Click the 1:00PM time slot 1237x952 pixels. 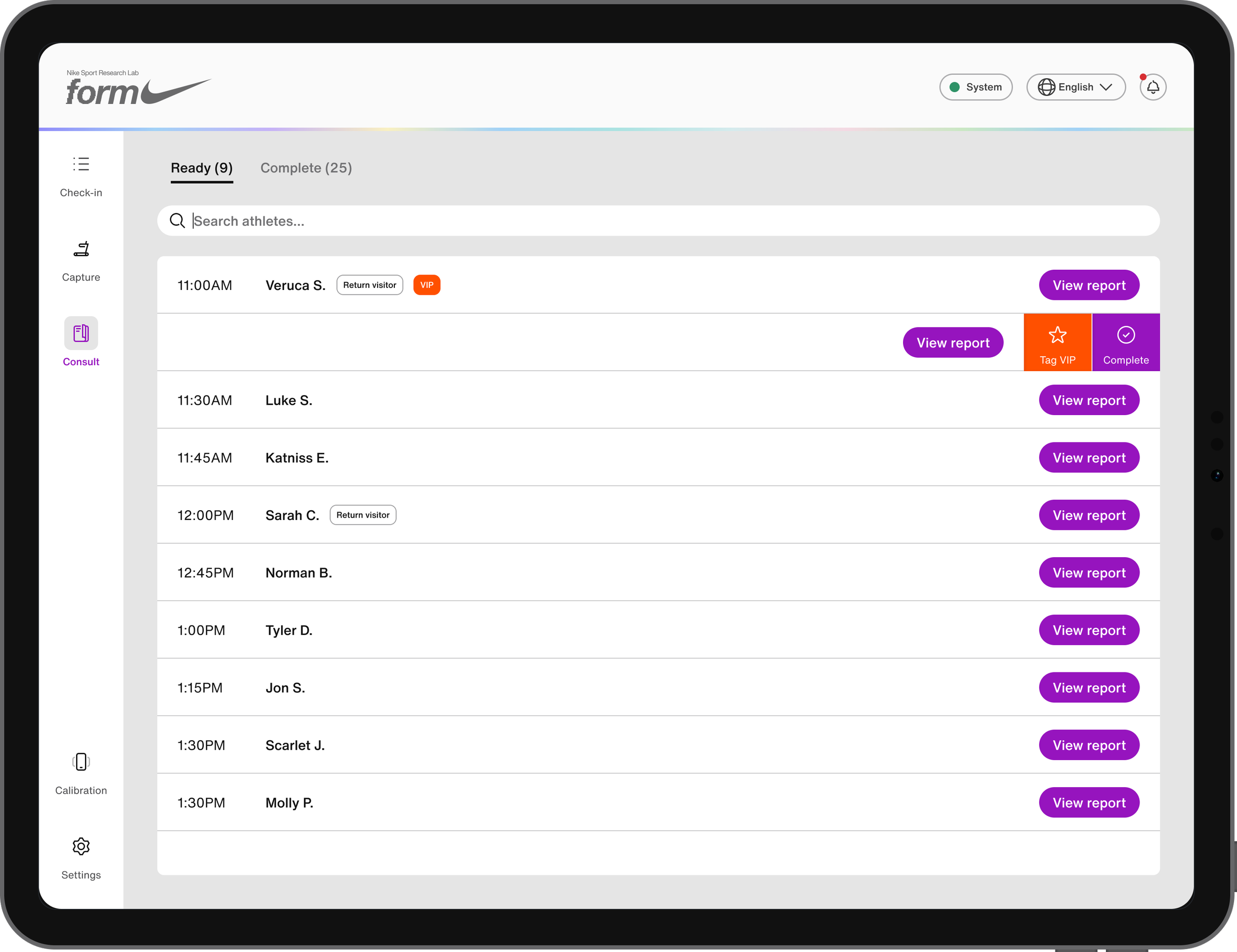click(x=201, y=630)
